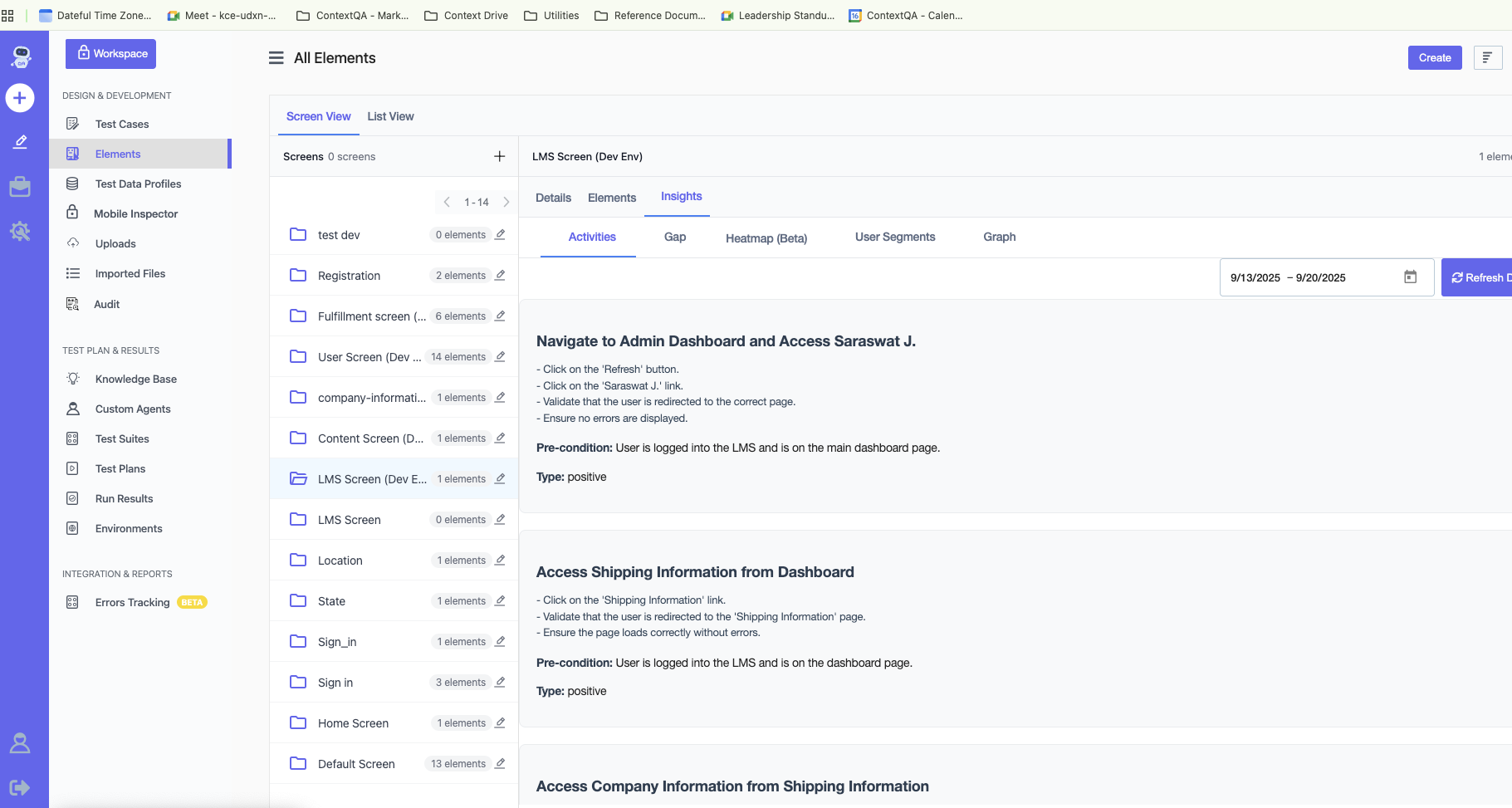Image resolution: width=1512 pixels, height=808 pixels.
Task: Click the logout icon at the bottom left
Action: point(20,787)
